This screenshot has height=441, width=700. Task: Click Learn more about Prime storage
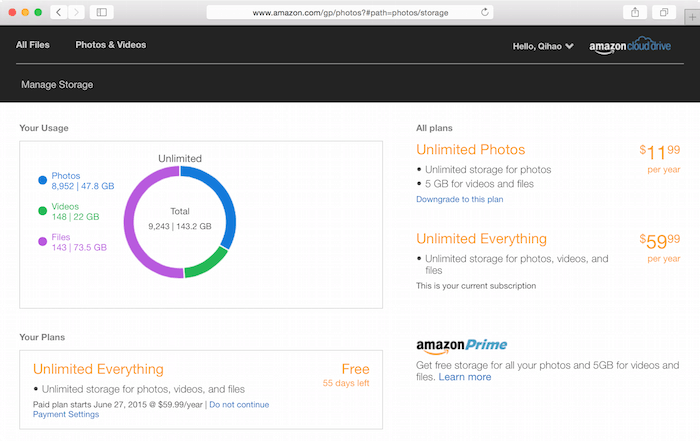pyautogui.click(x=465, y=377)
